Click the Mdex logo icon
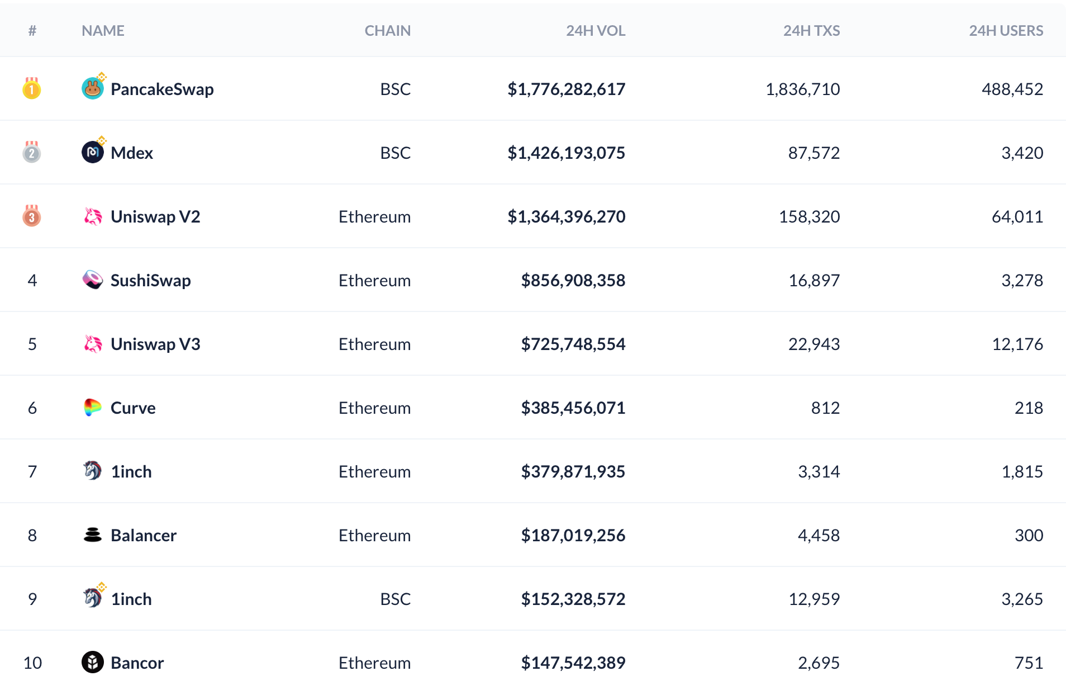1066x690 pixels. [x=92, y=152]
